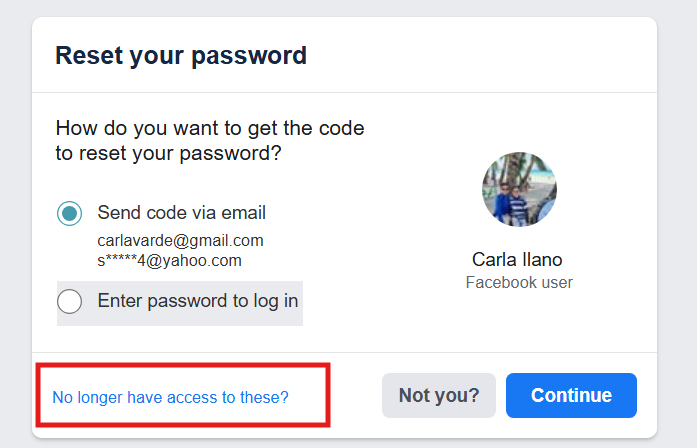Click the carlavarde@gmail.com email address

point(180,240)
